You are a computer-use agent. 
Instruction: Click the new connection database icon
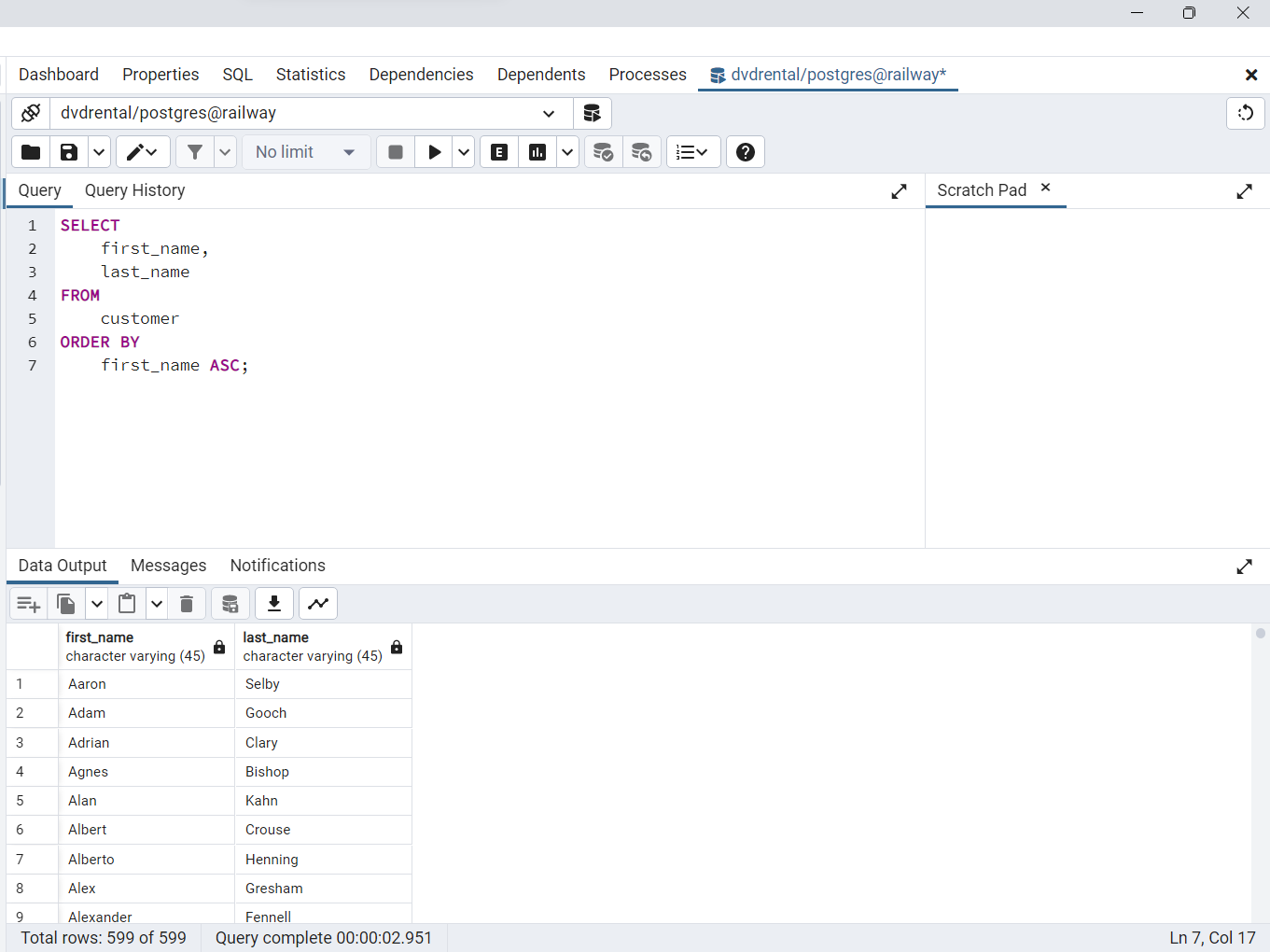click(592, 113)
